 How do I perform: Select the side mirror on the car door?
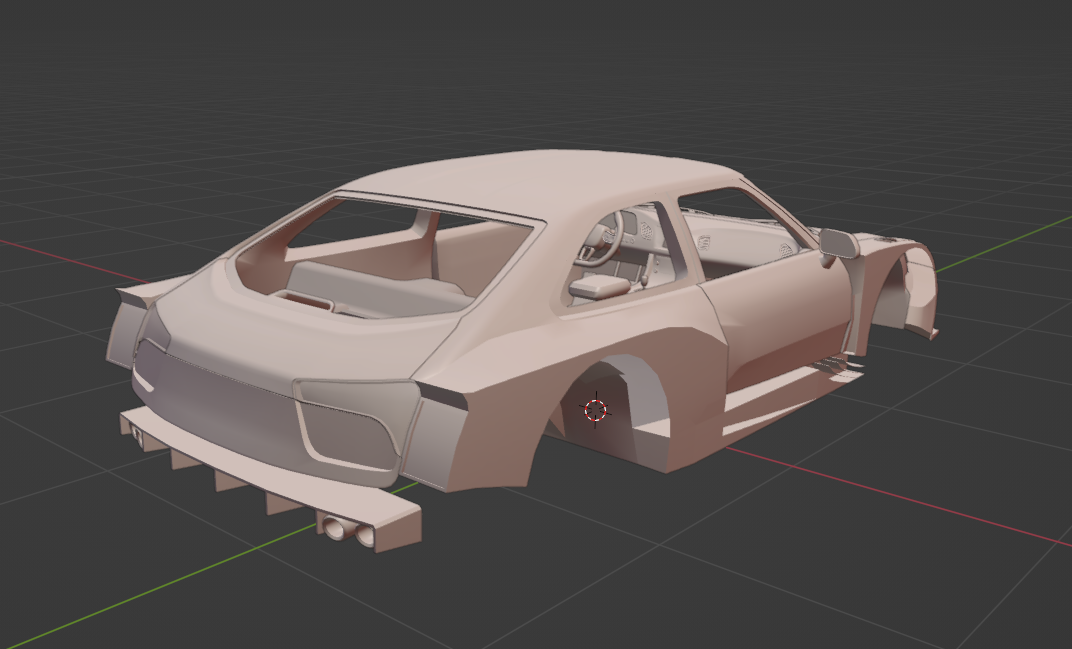coord(839,244)
